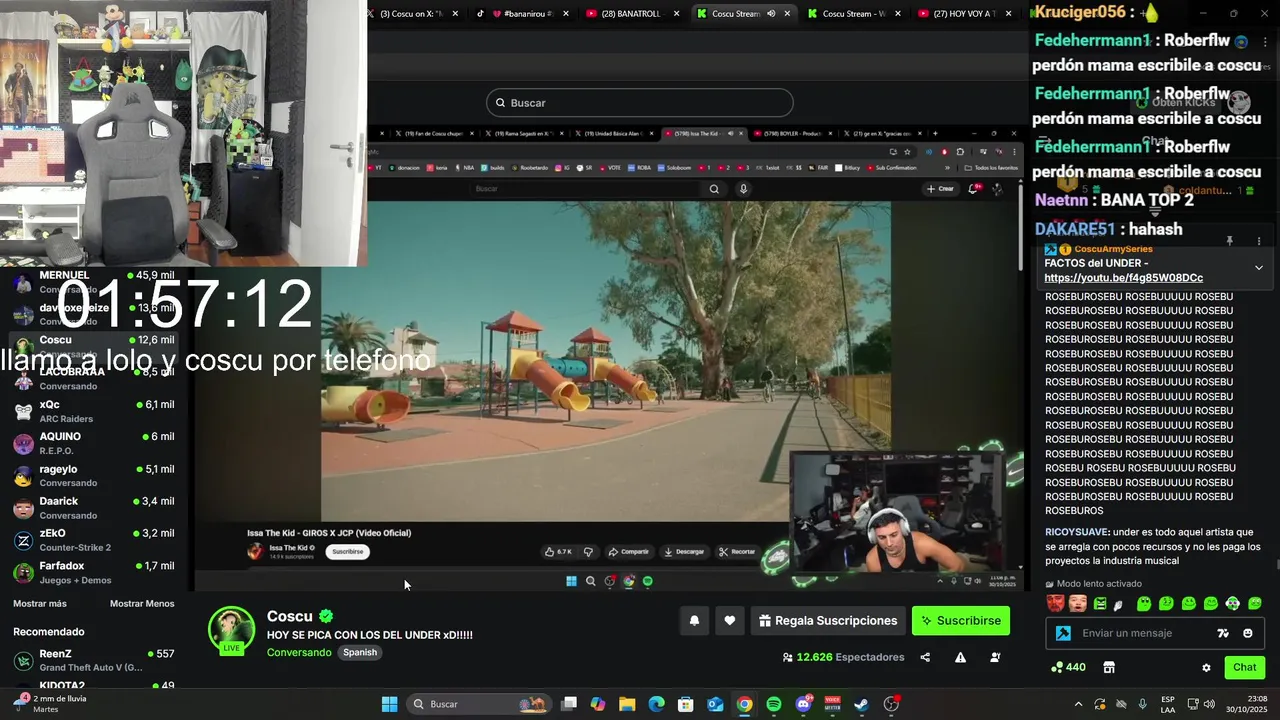Open the emoji picker in message box
Viewport: 1280px width, 720px height.
pos(1248,633)
